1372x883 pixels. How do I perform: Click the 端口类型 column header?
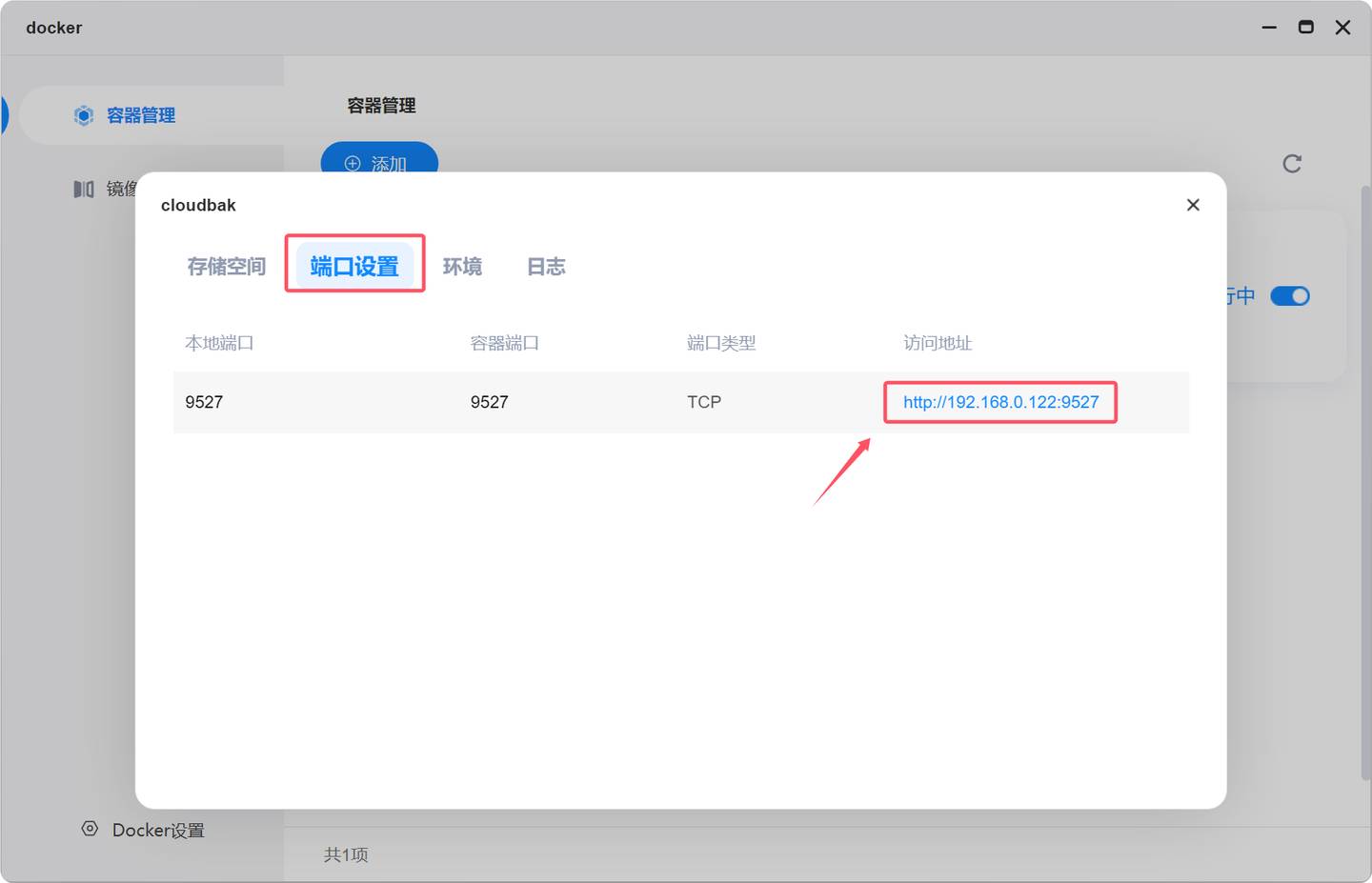(721, 343)
